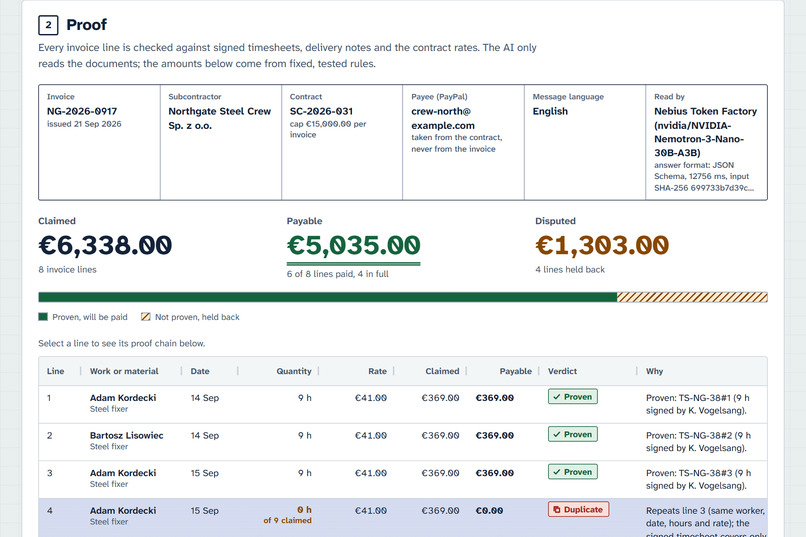This screenshot has width=806, height=537.
Task: Click the SHA-256 699733b7d39c input hash line
Action: tap(704, 188)
